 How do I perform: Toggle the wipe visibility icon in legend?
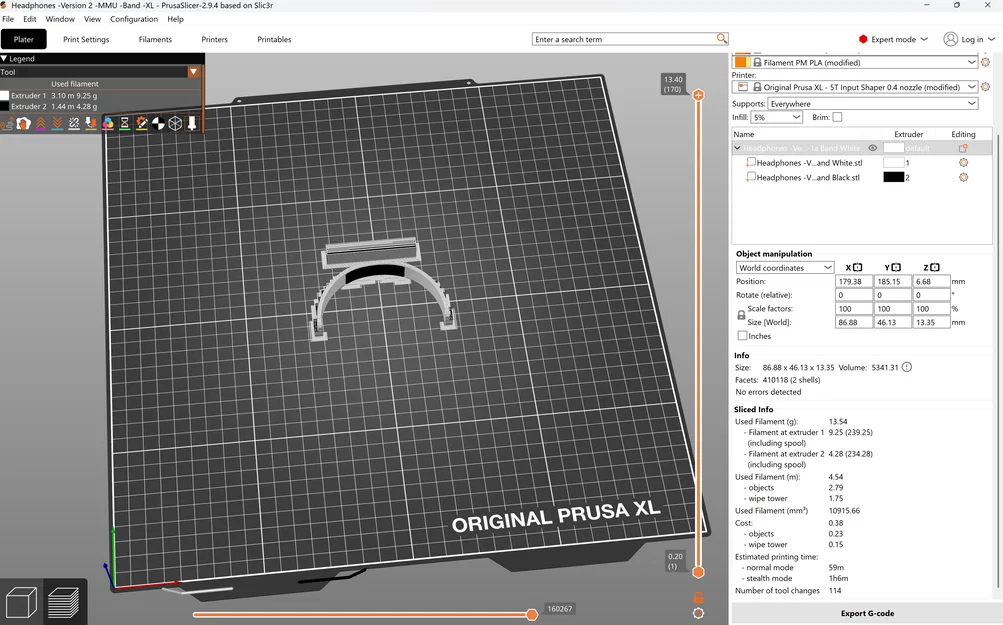click(24, 123)
